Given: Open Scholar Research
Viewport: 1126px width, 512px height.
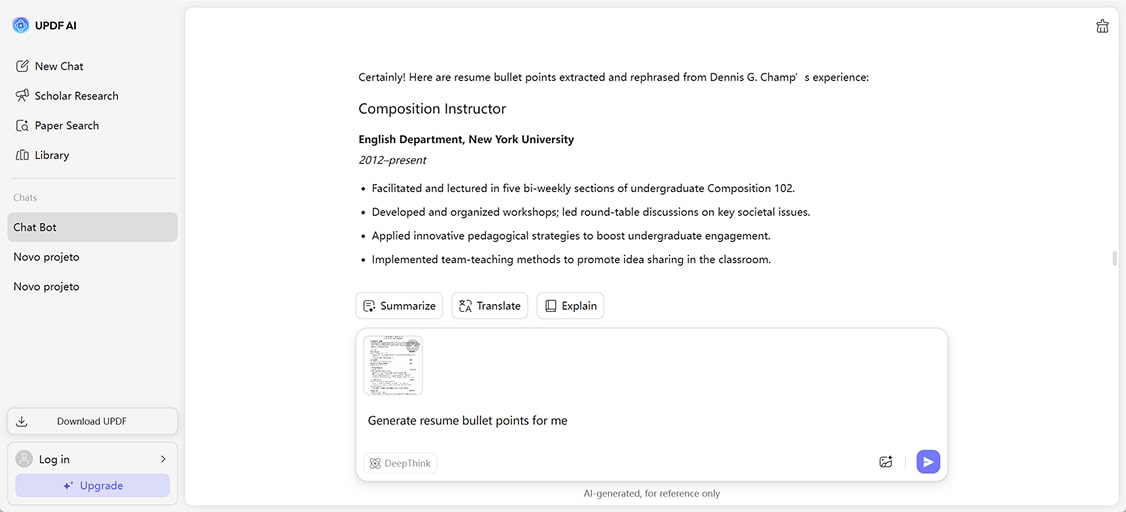Looking at the screenshot, I should tap(76, 96).
